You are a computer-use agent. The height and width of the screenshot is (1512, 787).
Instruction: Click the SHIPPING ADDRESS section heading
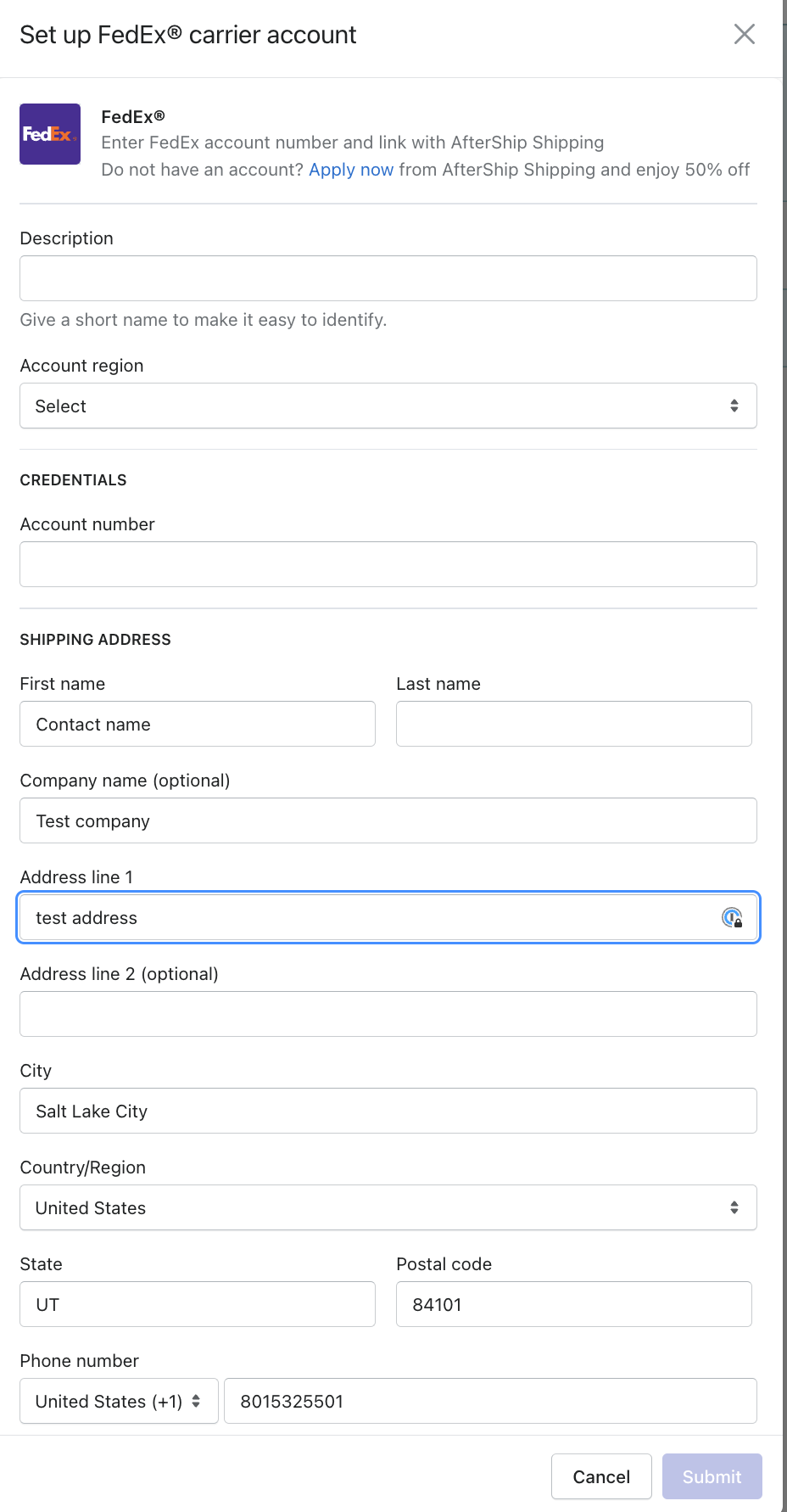click(95, 640)
